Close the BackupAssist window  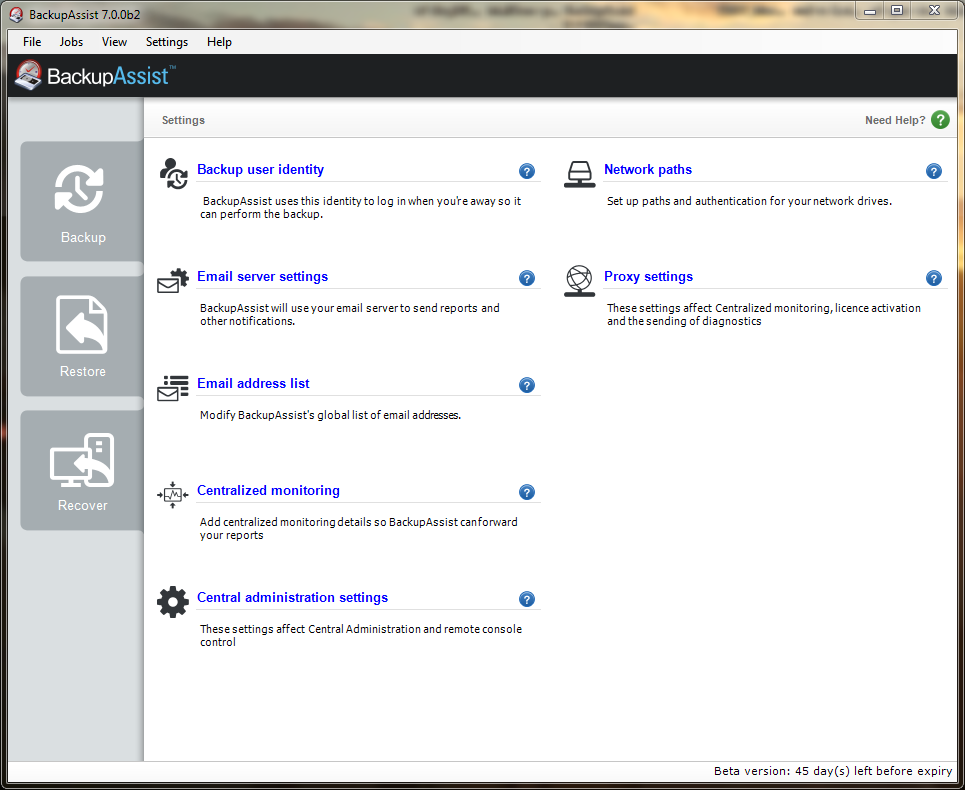(x=935, y=10)
